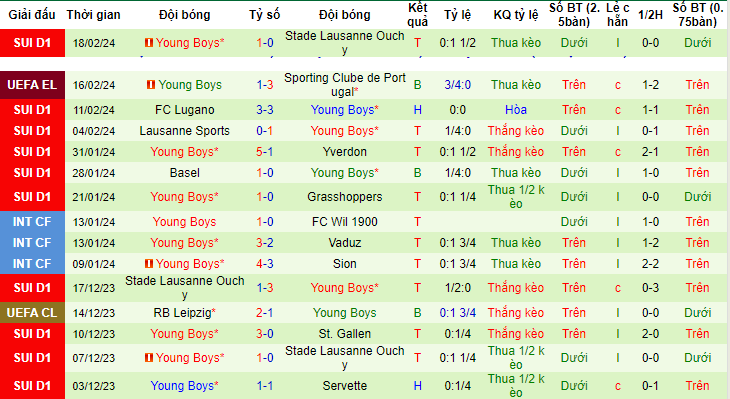Click the 3-3 score of FC Lugano match

coord(264,110)
